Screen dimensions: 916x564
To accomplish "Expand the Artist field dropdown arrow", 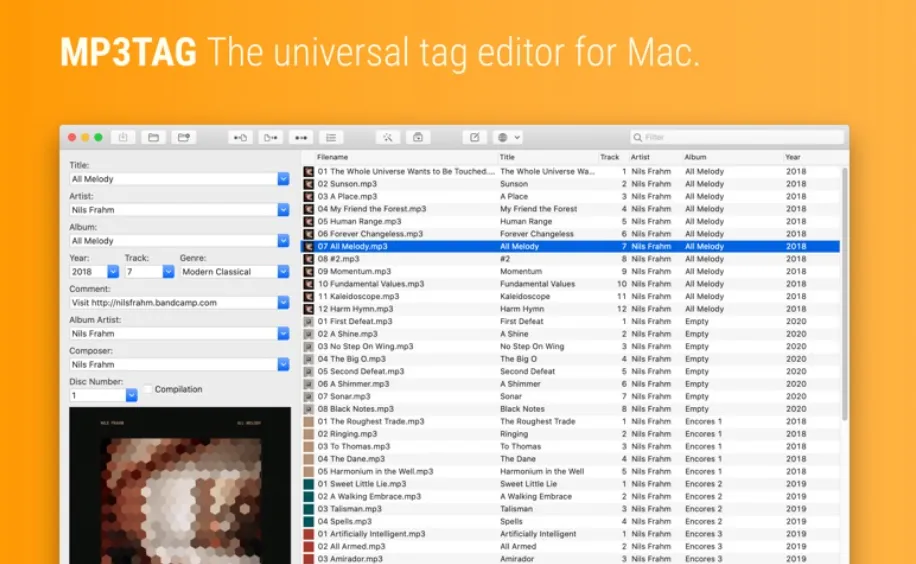I will [x=283, y=210].
